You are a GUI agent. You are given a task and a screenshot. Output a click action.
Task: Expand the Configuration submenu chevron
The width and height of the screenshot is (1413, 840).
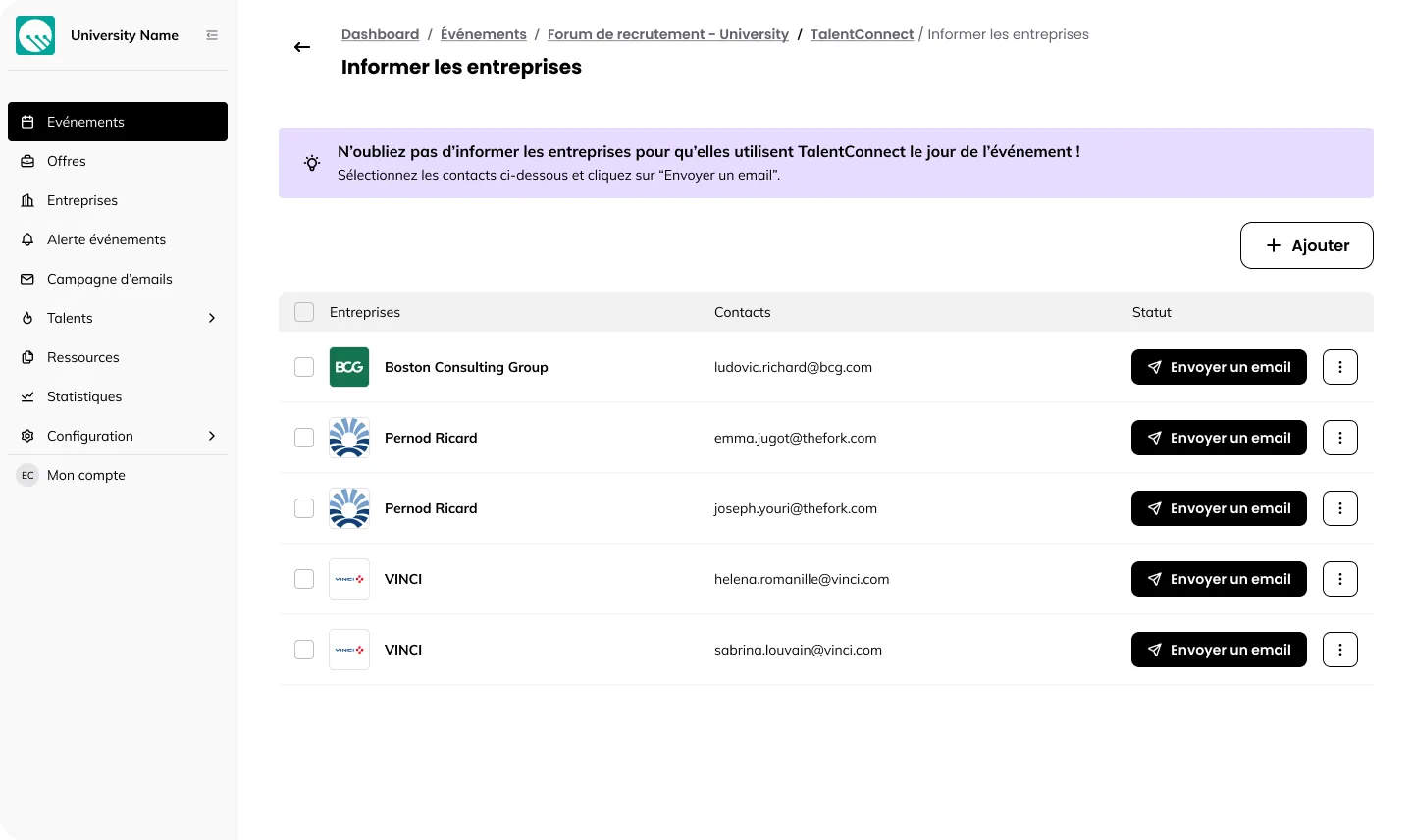pyautogui.click(x=212, y=436)
